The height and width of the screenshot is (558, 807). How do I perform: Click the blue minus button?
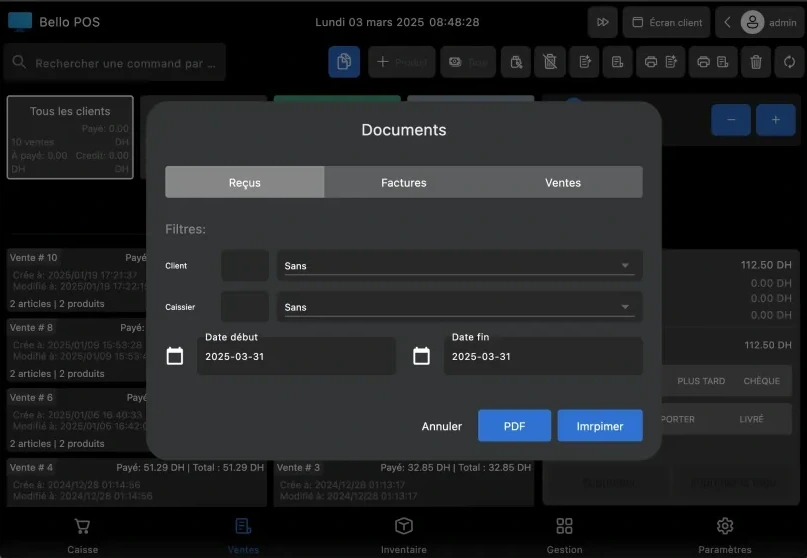[x=731, y=120]
